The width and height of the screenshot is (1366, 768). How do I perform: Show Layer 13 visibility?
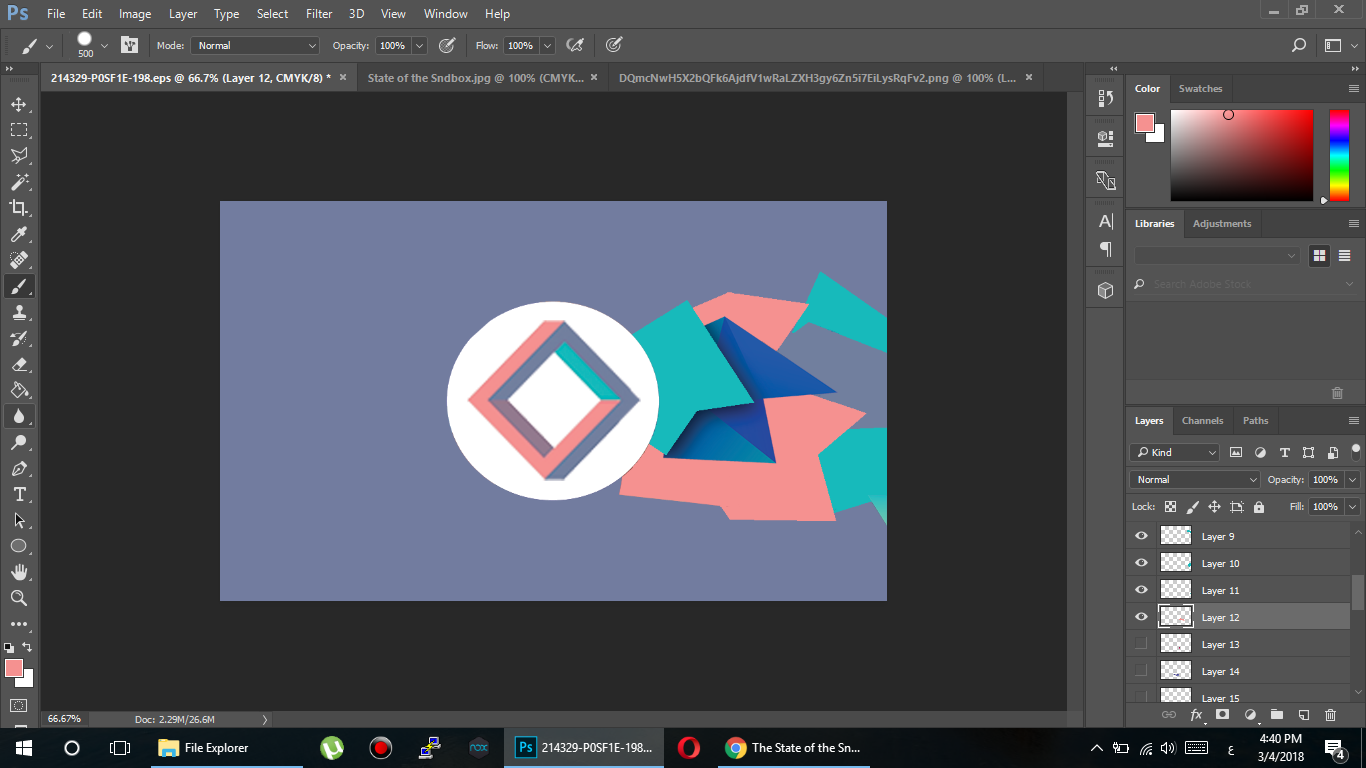[x=1141, y=643]
